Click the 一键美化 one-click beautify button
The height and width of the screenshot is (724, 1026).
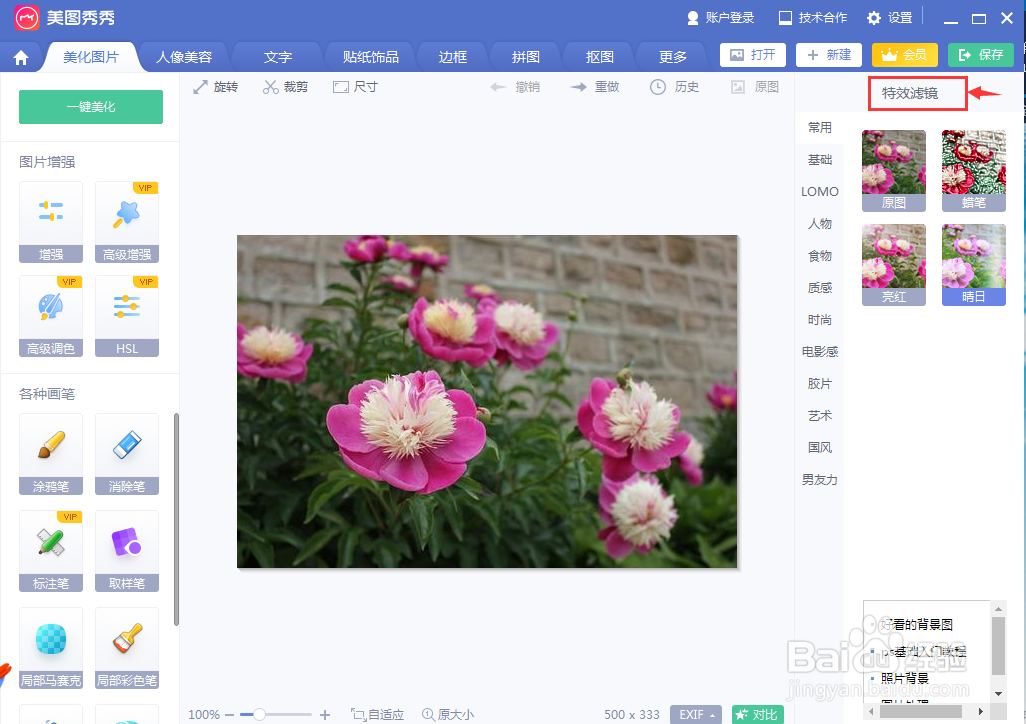point(90,106)
